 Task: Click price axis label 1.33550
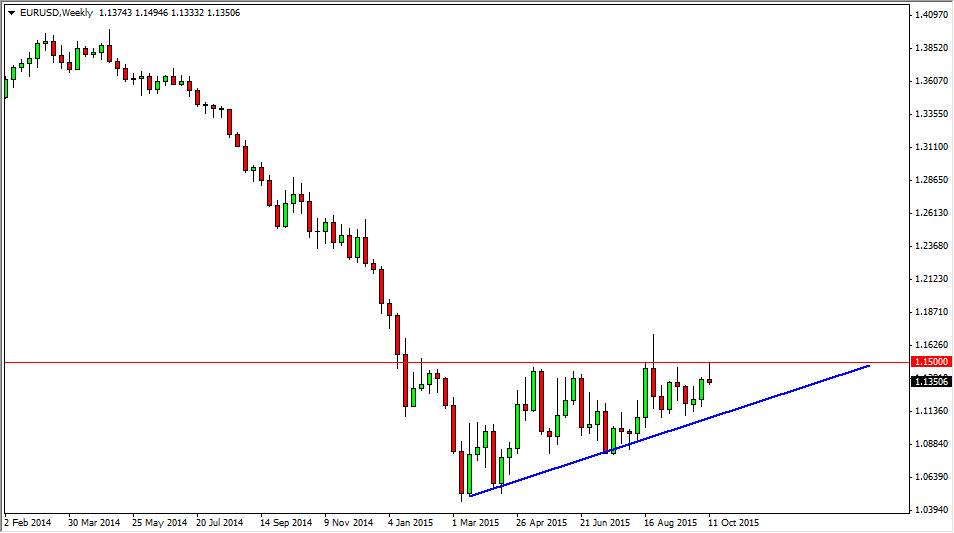(931, 114)
